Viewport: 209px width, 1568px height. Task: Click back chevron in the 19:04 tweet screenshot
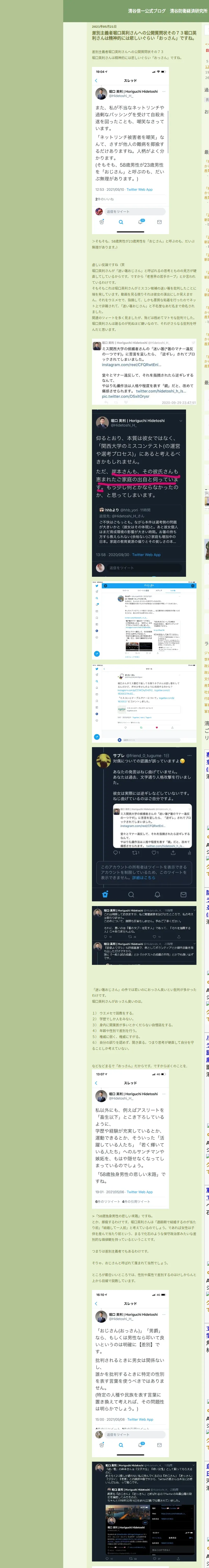[x=96, y=80]
